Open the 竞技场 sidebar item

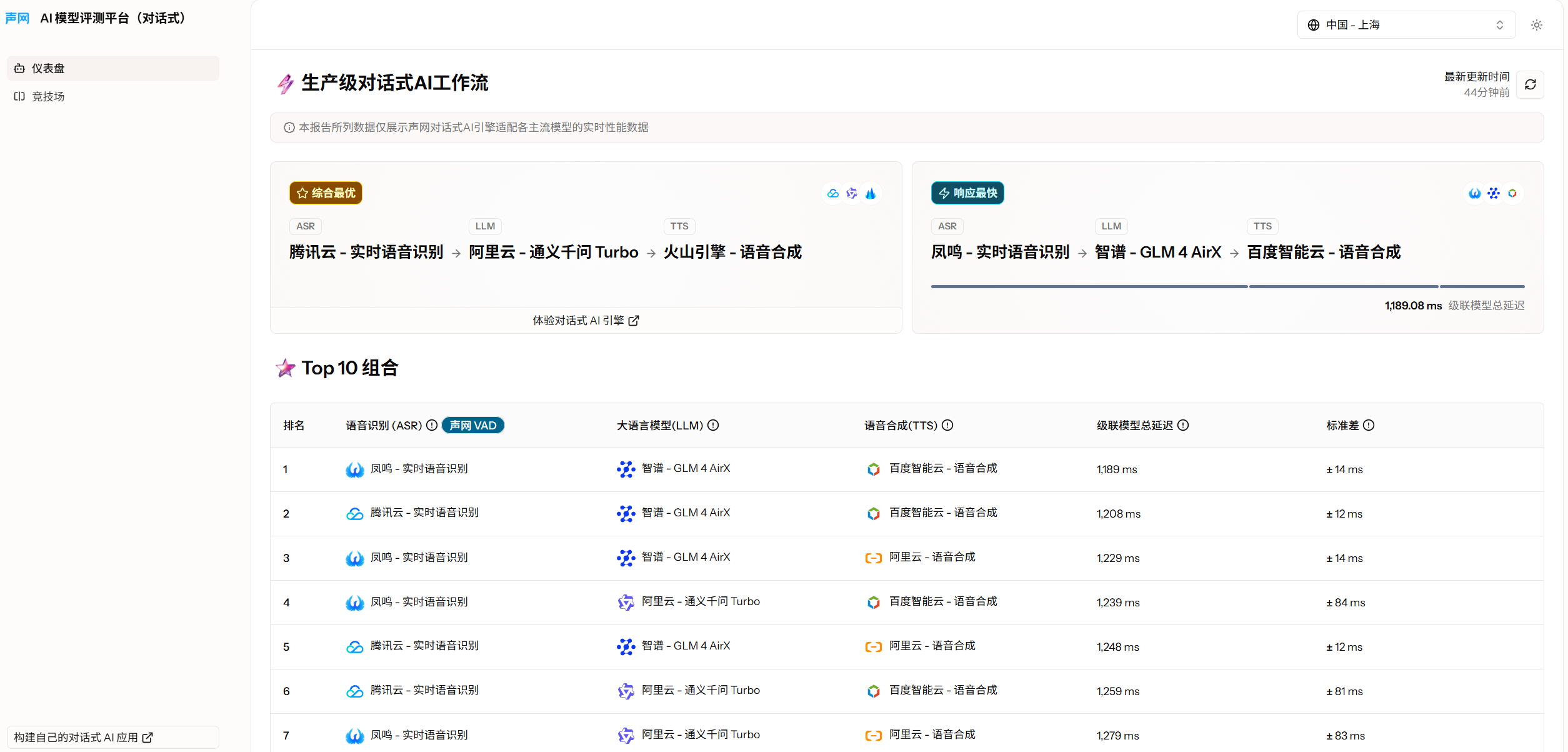[x=113, y=96]
